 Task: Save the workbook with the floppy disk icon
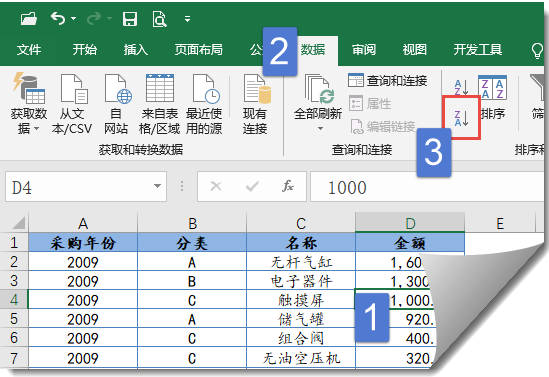(x=130, y=19)
